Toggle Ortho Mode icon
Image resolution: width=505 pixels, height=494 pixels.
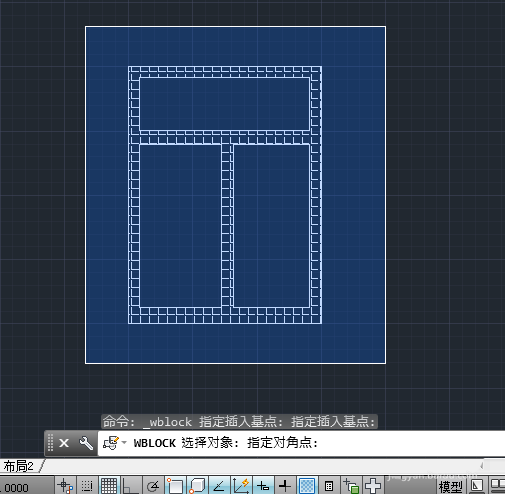[x=131, y=486]
